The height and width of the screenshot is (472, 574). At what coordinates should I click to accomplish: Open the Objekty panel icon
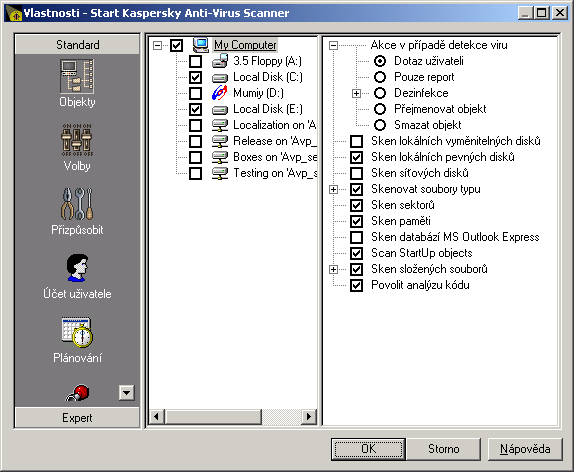[77, 77]
